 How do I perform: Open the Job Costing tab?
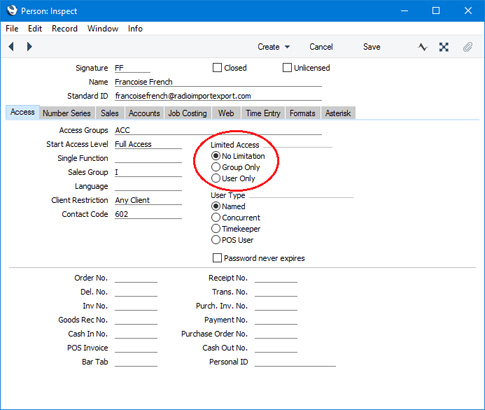[187, 113]
